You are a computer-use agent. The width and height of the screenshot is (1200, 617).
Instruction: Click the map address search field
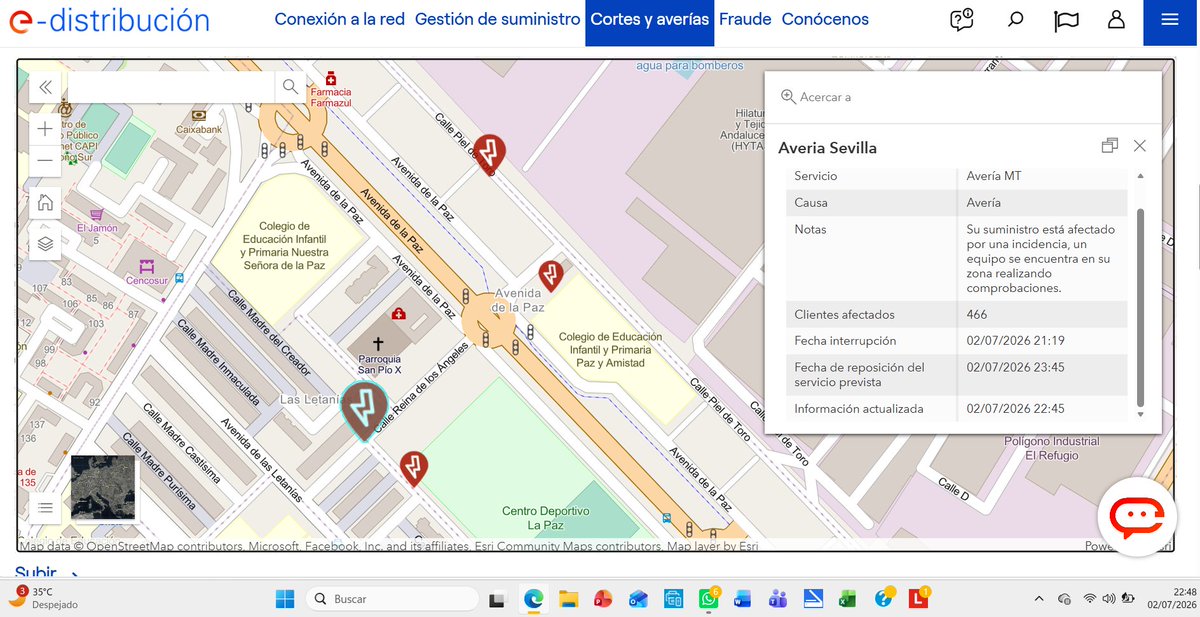pos(171,87)
